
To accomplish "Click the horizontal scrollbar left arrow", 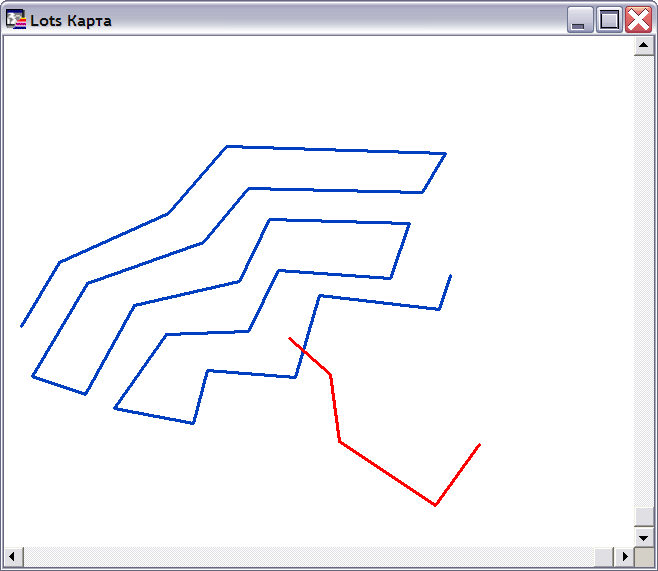I will click(x=13, y=557).
